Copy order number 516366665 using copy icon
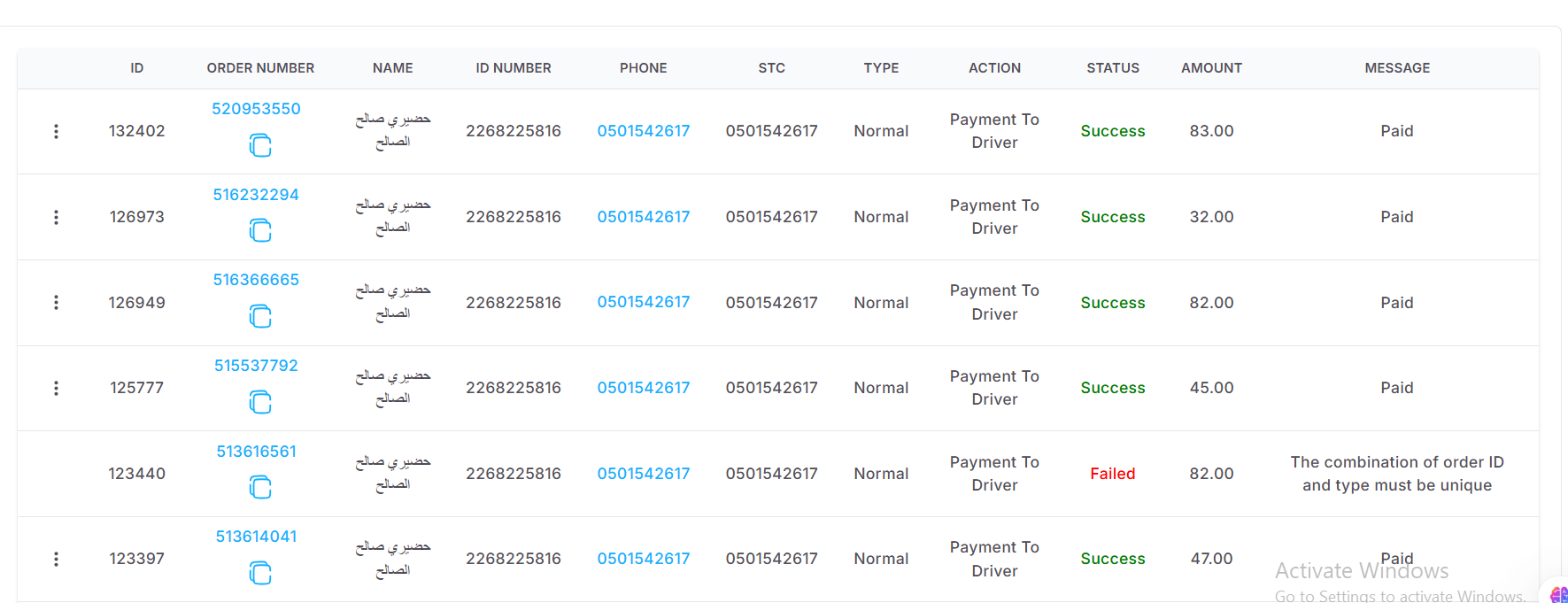The width and height of the screenshot is (1568, 603). tap(259, 316)
